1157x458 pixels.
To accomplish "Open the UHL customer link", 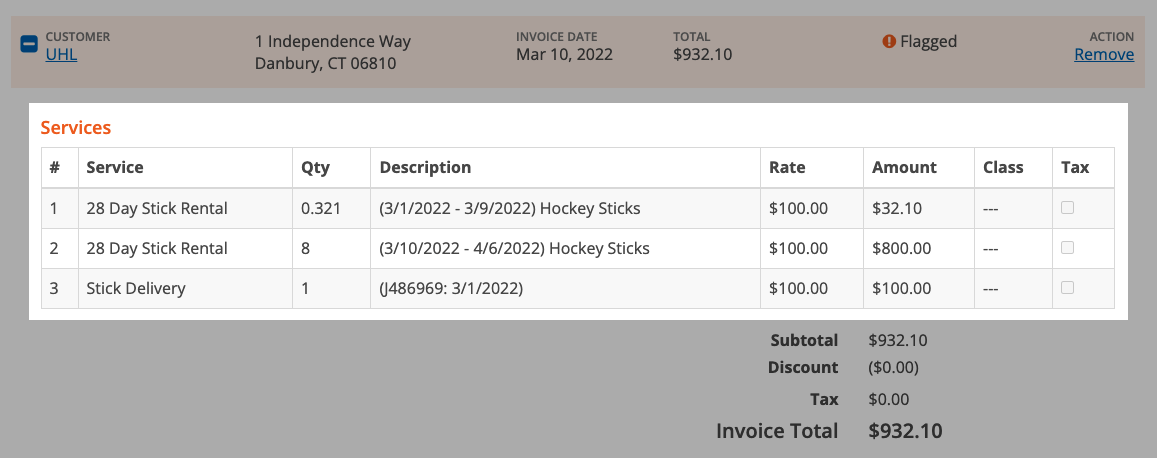I will click(x=61, y=55).
